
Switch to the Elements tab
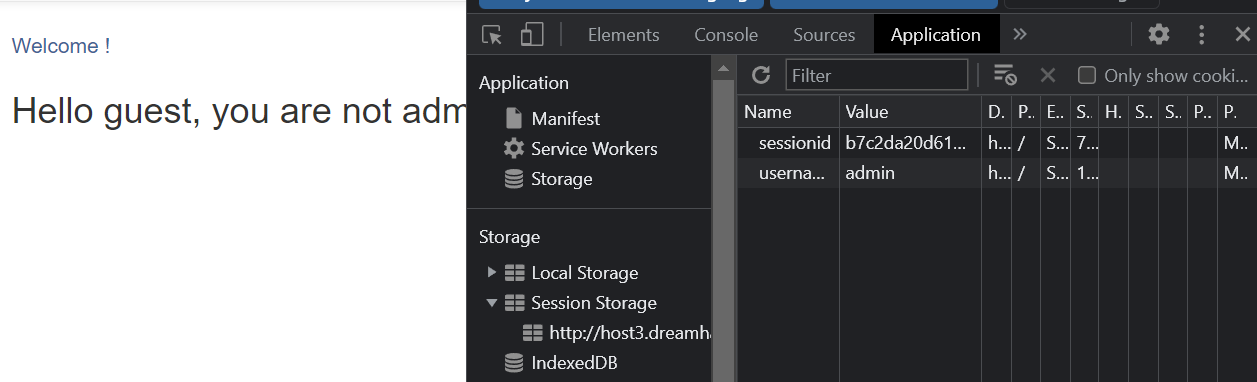pyautogui.click(x=624, y=35)
